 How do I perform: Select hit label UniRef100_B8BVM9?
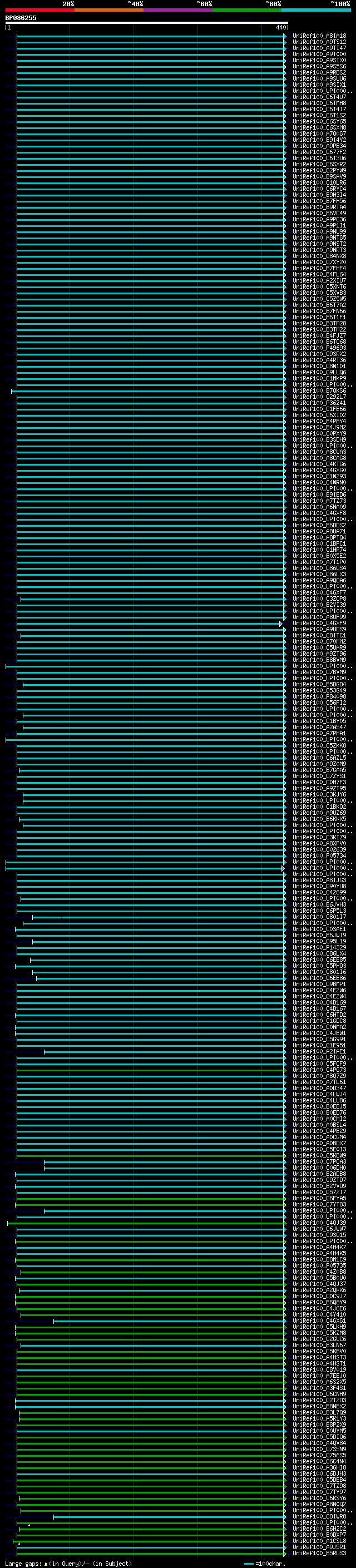(319, 660)
